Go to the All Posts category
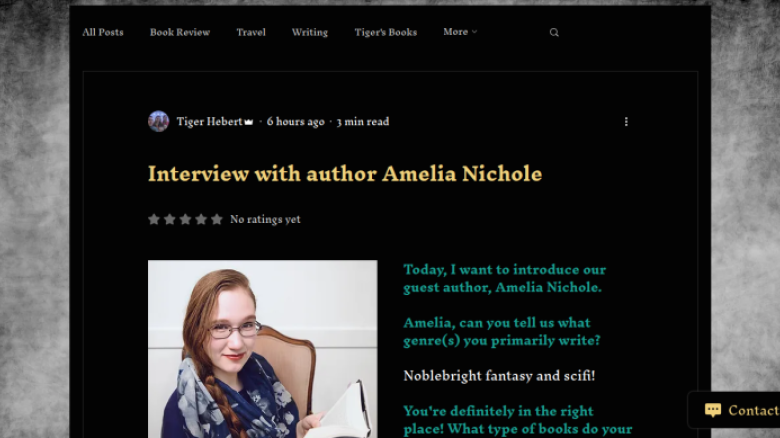Screen dimensions: 780x438 pos(102,32)
